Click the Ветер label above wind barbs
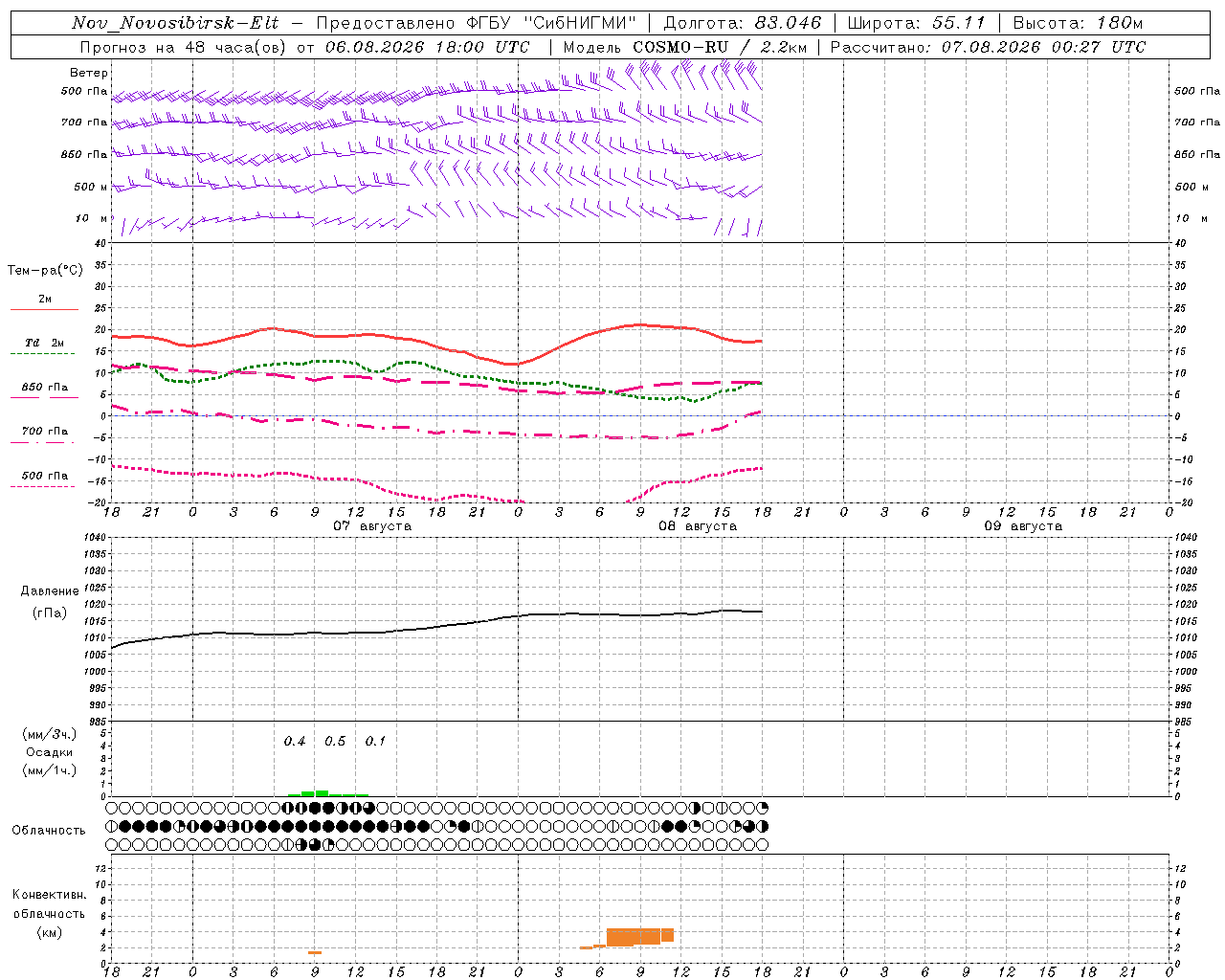 [x=89, y=73]
